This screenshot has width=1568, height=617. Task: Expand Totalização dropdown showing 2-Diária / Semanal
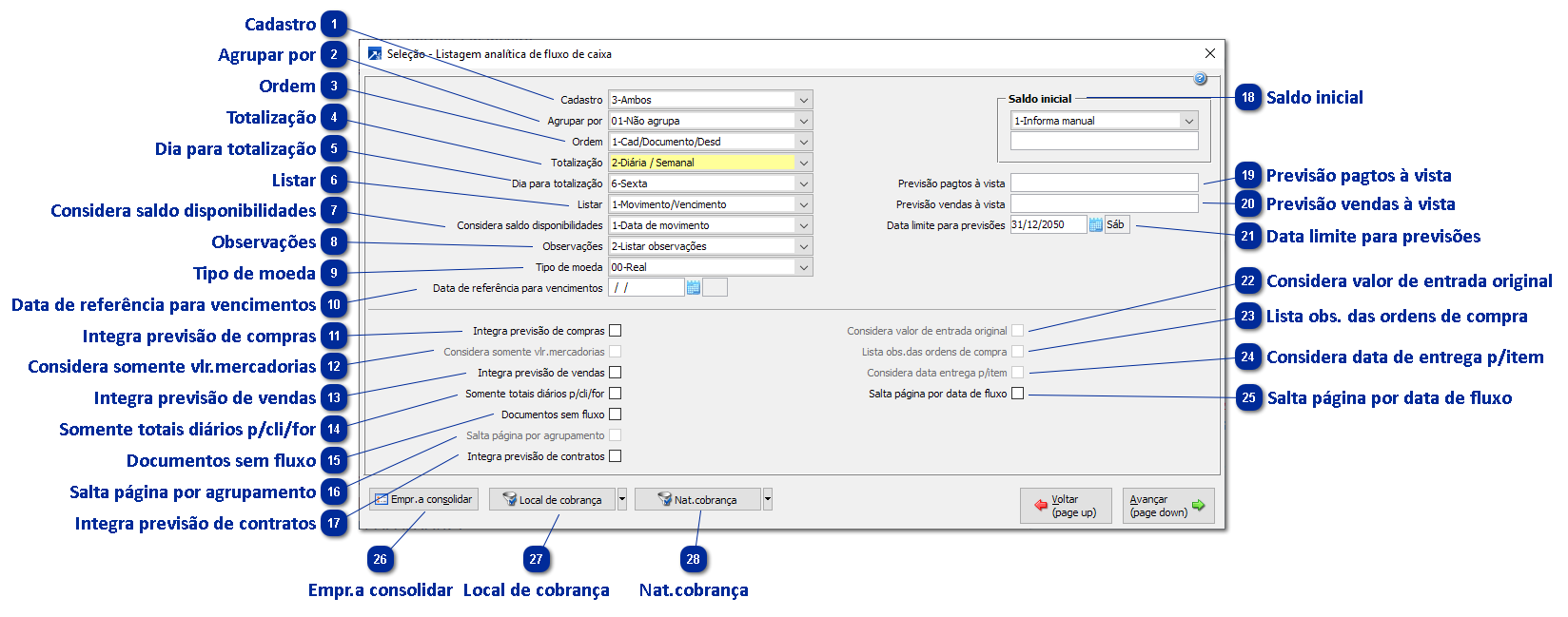tap(711, 163)
